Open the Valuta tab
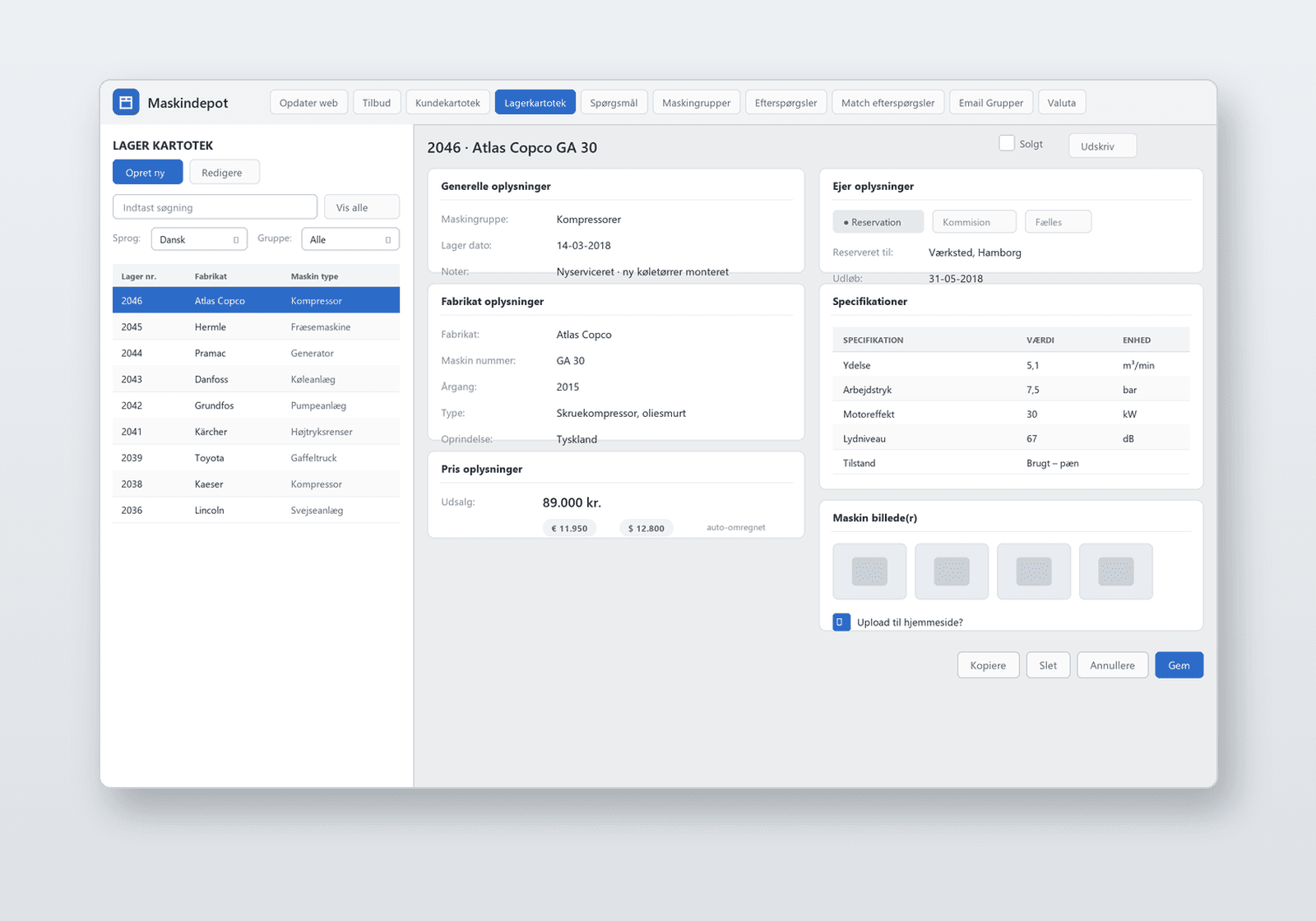Viewport: 1316px width, 921px height. [x=1062, y=103]
